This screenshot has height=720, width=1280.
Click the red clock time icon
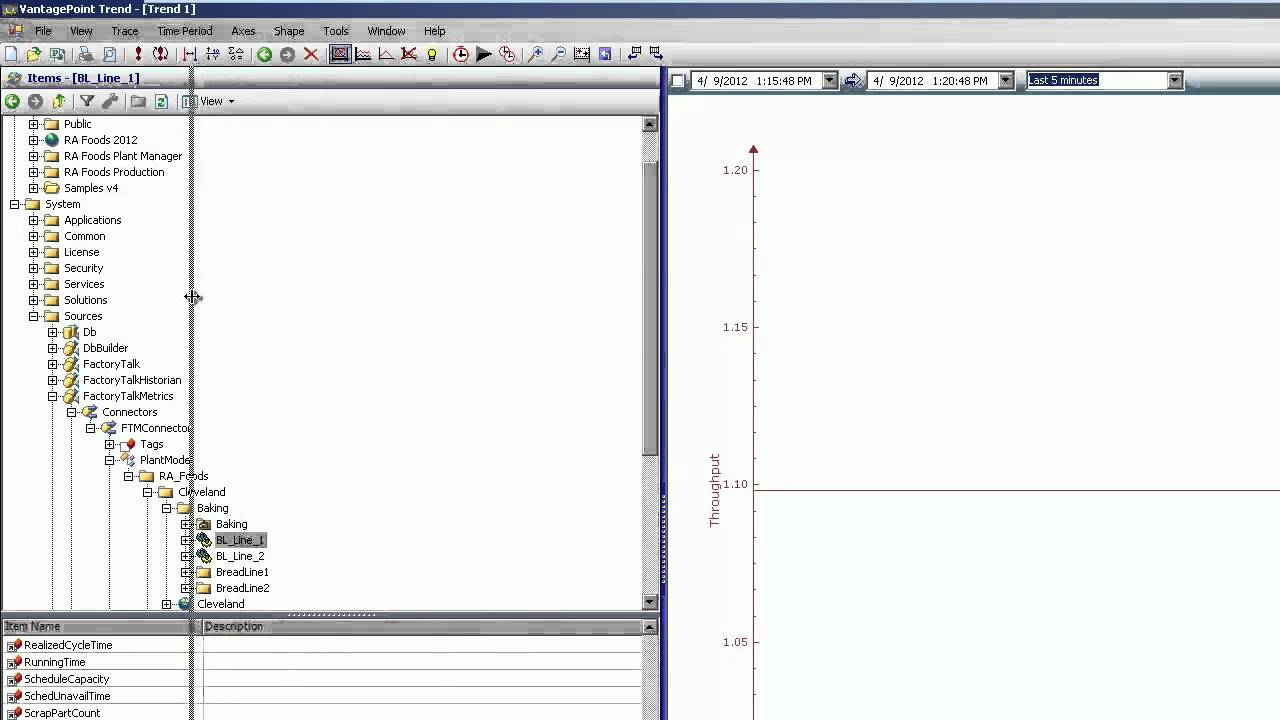click(x=461, y=54)
